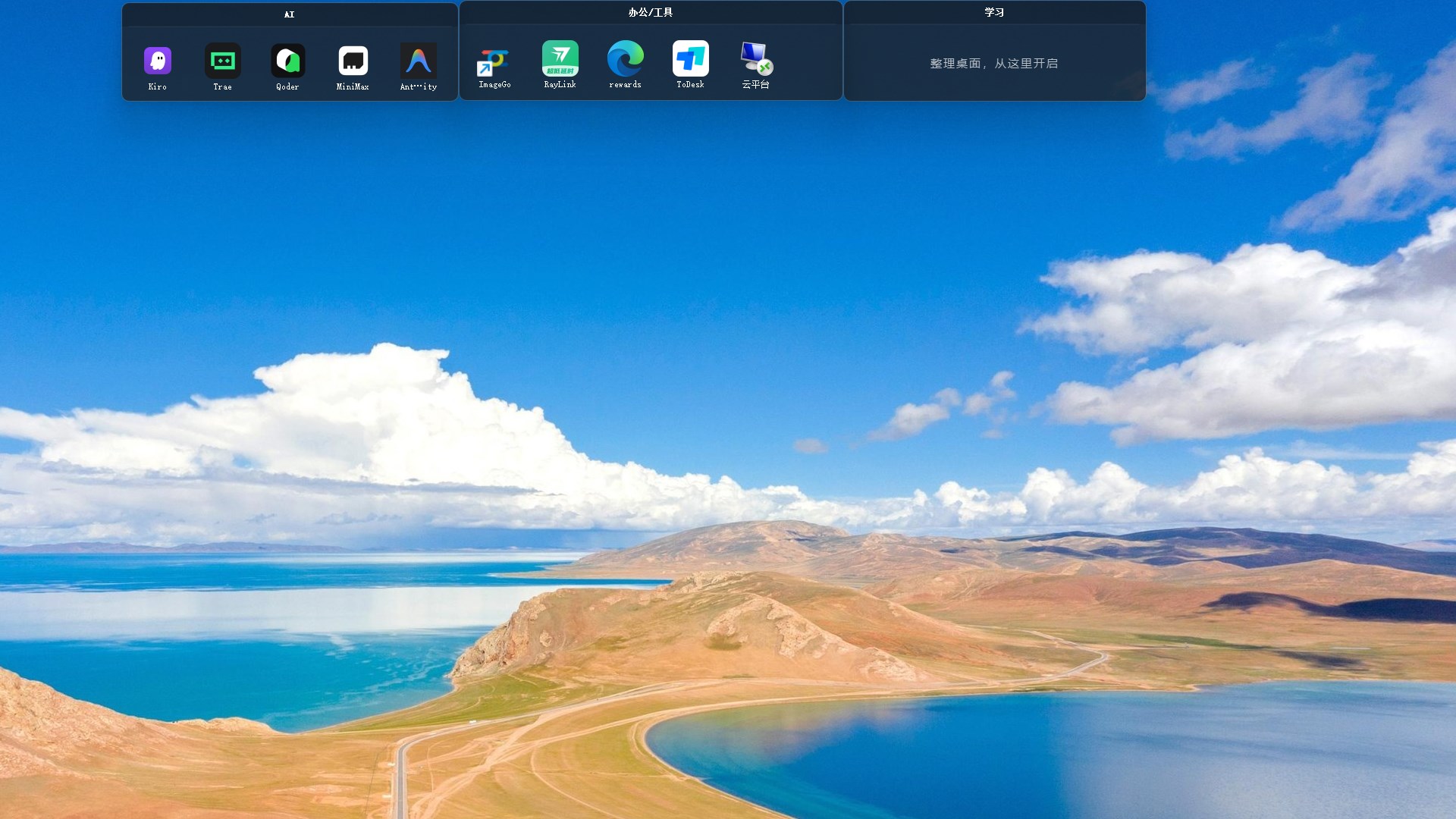Image resolution: width=1456 pixels, height=819 pixels.
Task: Click empty area right of 云平台 icon
Action: tap(808, 62)
